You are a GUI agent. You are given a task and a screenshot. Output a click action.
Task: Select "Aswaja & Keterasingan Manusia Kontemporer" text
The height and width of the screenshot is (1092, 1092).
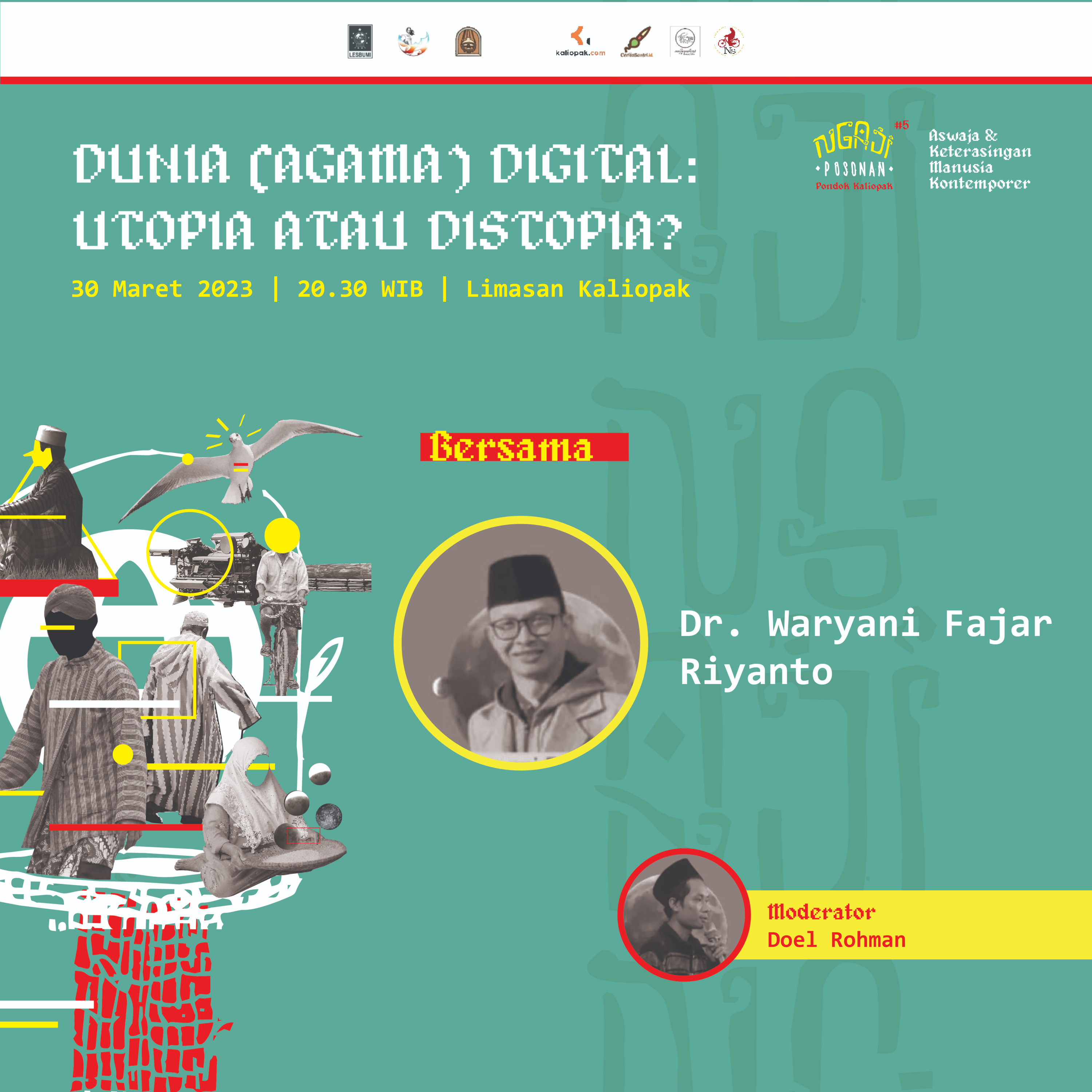pyautogui.click(x=980, y=160)
